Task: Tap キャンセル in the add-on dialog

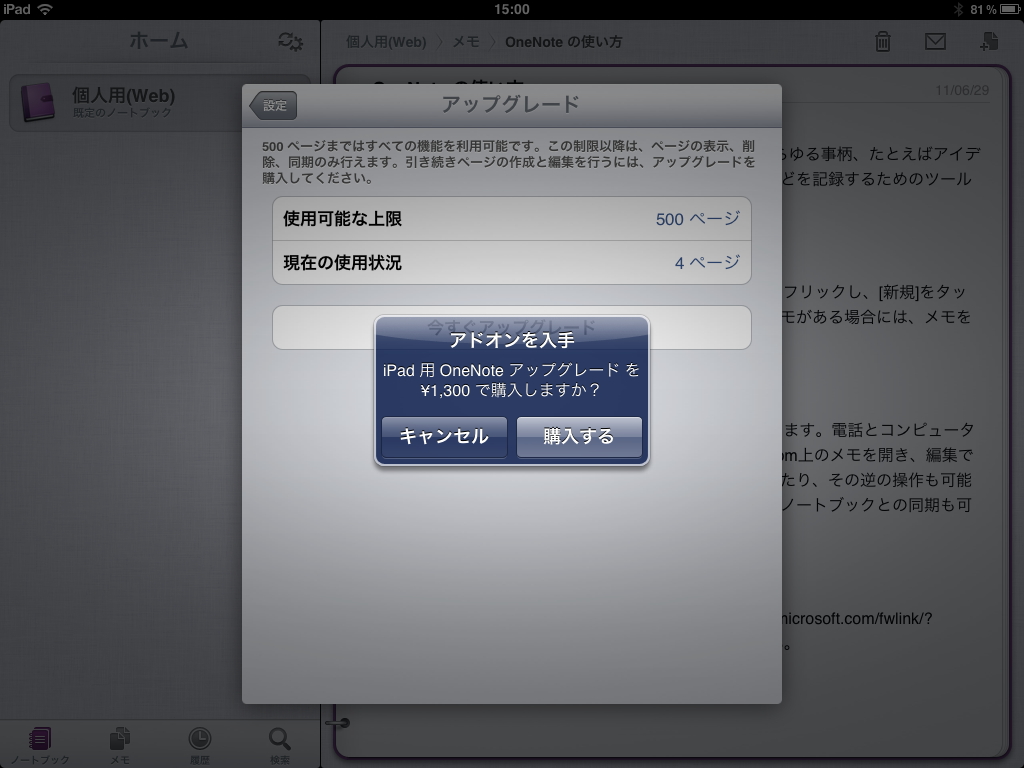Action: tap(444, 436)
